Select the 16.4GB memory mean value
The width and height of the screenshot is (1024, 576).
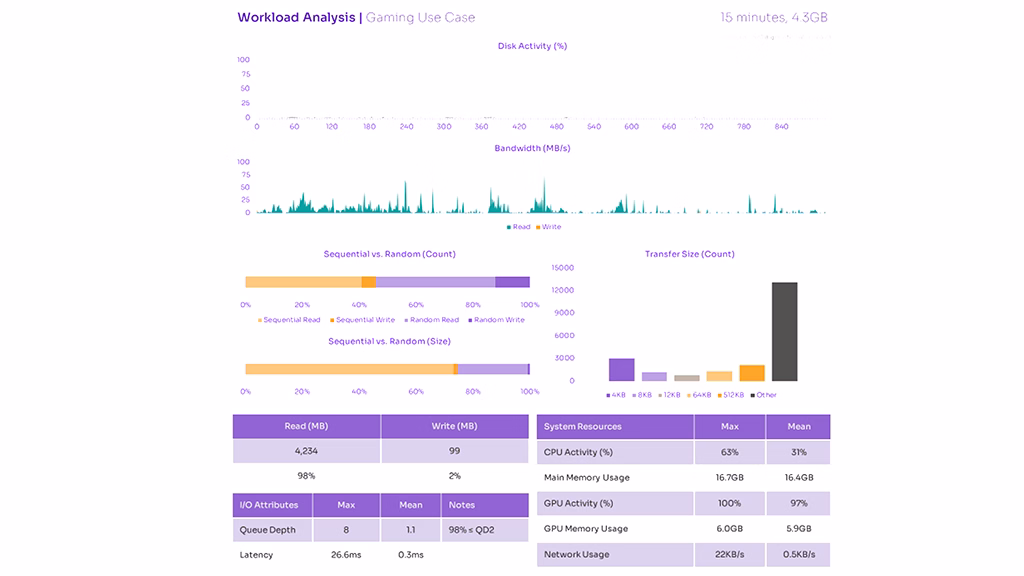point(799,477)
